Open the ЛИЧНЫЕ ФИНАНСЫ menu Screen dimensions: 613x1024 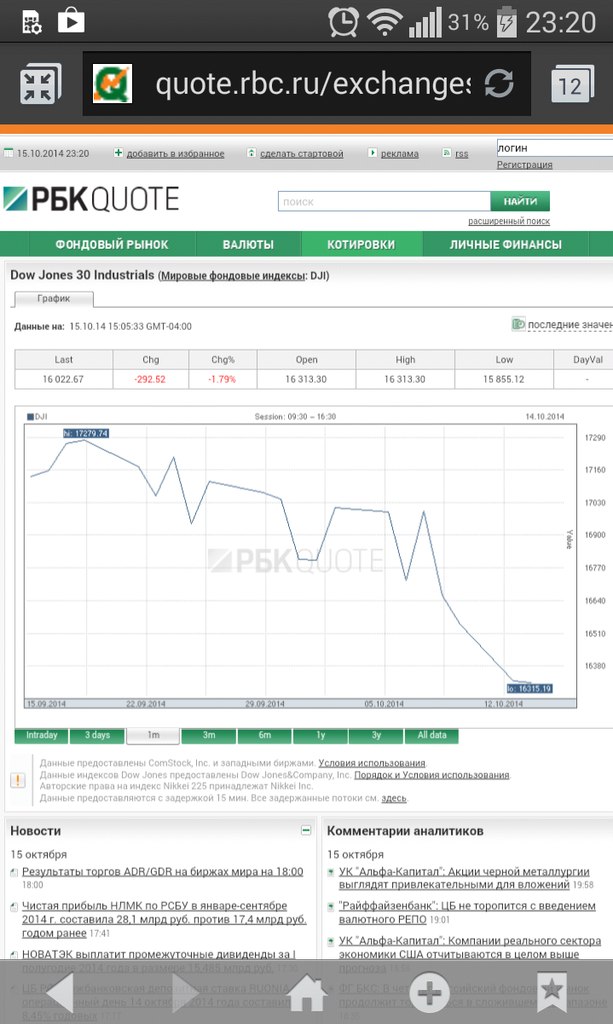[x=505, y=244]
